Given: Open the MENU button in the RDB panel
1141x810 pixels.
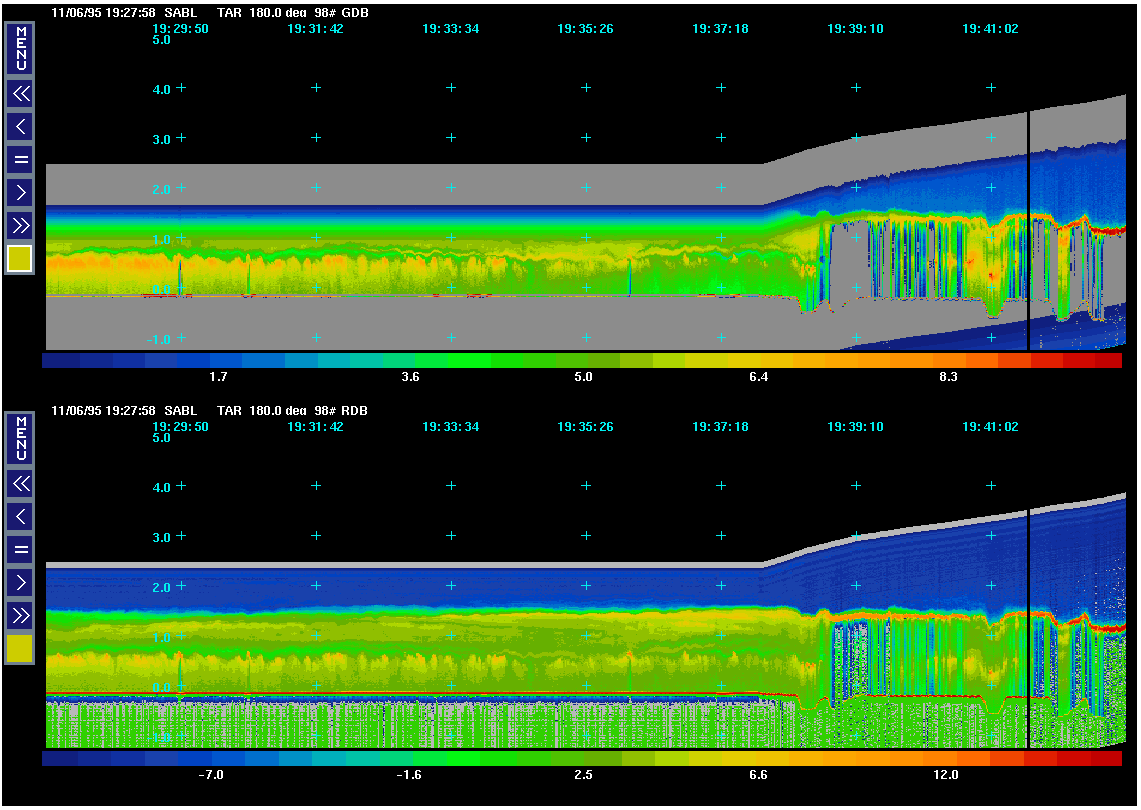Looking at the screenshot, I should [x=20, y=440].
